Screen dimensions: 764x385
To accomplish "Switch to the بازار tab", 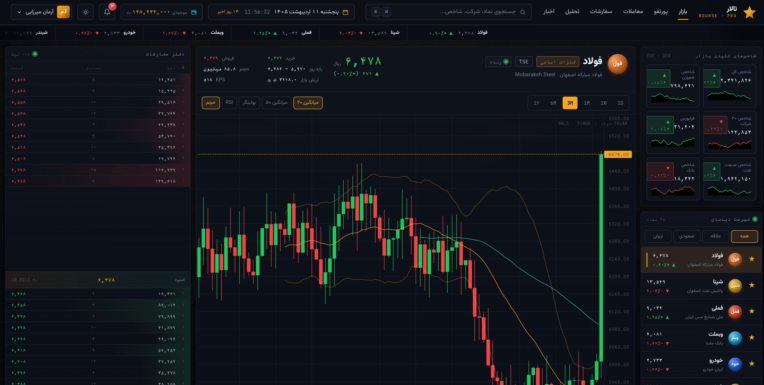I will point(683,12).
